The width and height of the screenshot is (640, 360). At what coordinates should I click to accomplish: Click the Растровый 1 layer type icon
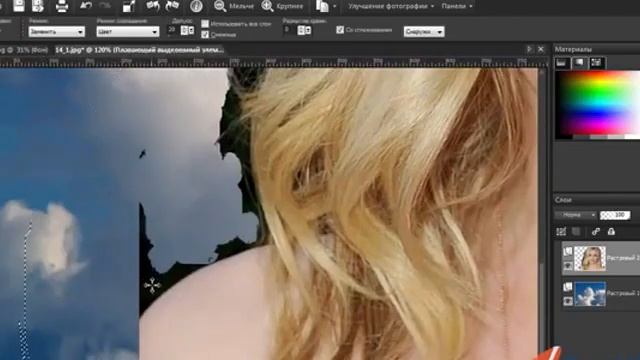click(x=568, y=287)
